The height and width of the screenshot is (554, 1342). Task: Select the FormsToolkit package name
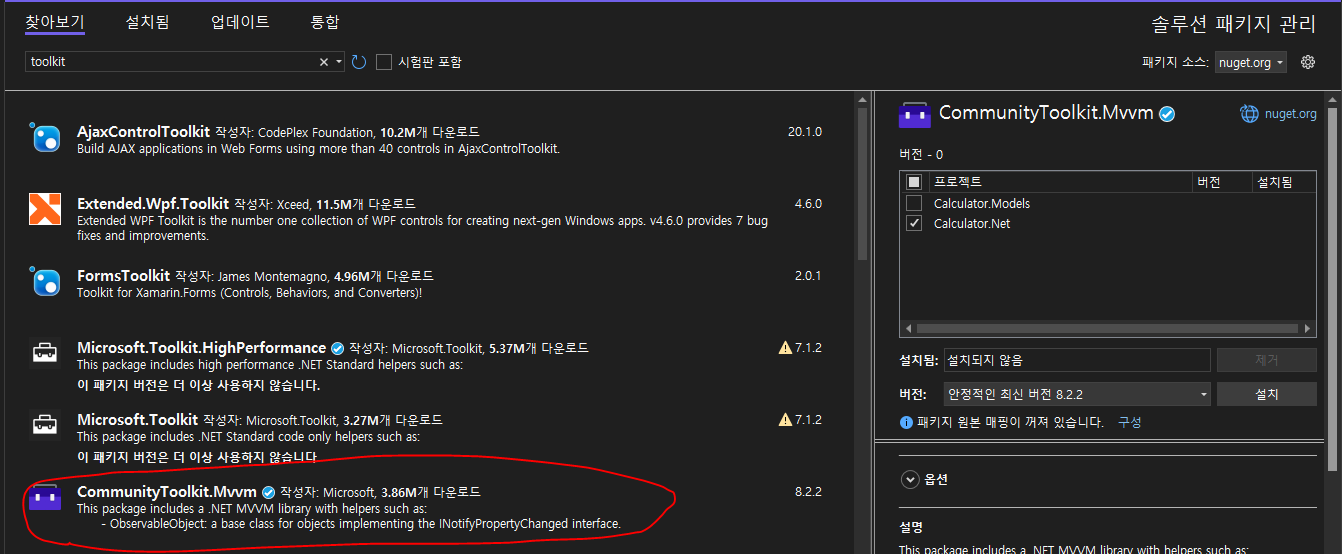pyautogui.click(x=123, y=275)
